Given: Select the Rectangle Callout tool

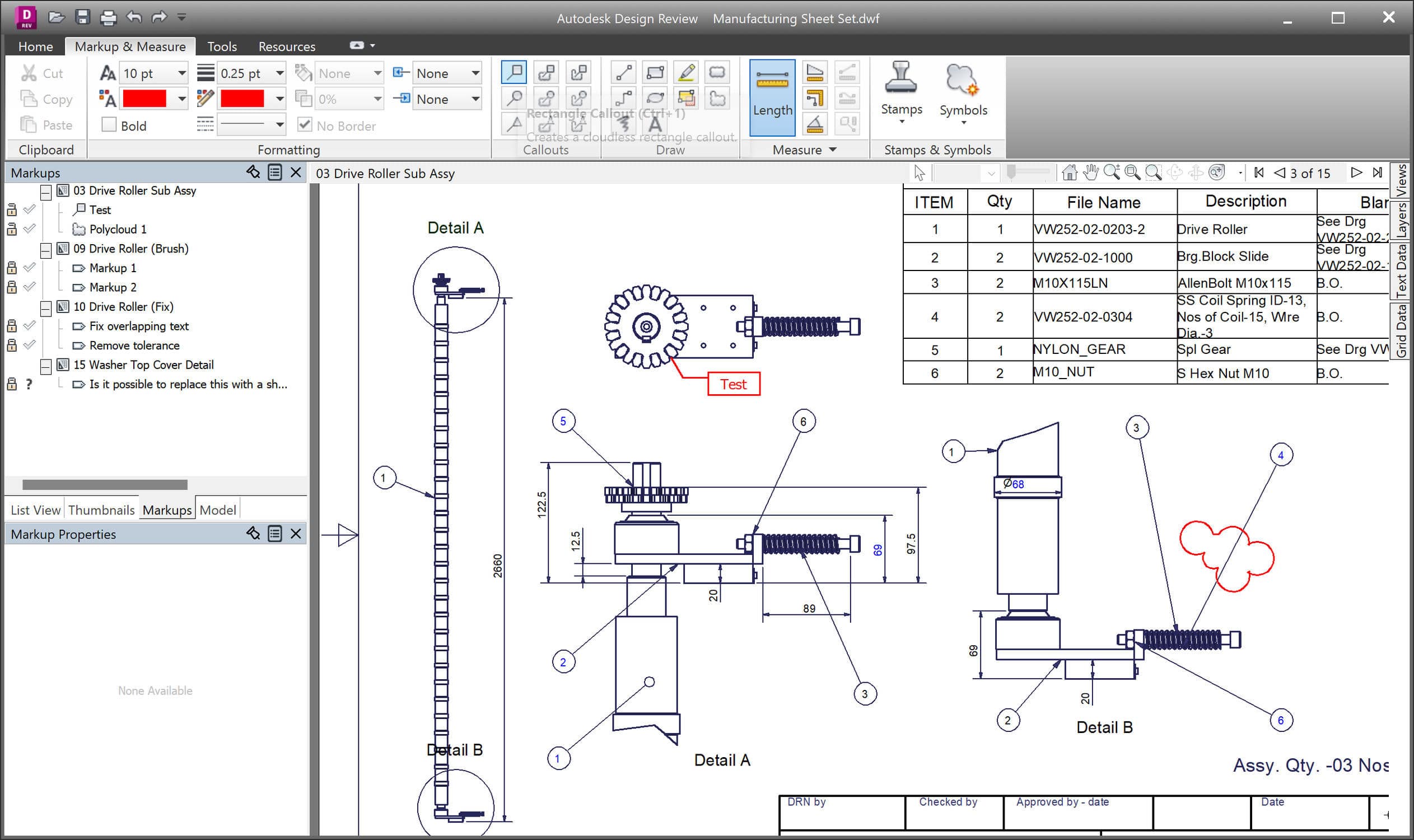Looking at the screenshot, I should tap(514, 72).
